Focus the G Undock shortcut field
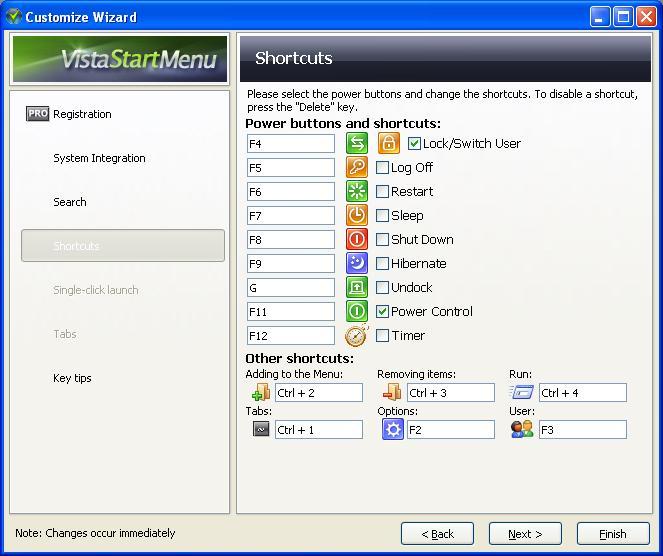Screen dimensions: 663x556 point(291,288)
